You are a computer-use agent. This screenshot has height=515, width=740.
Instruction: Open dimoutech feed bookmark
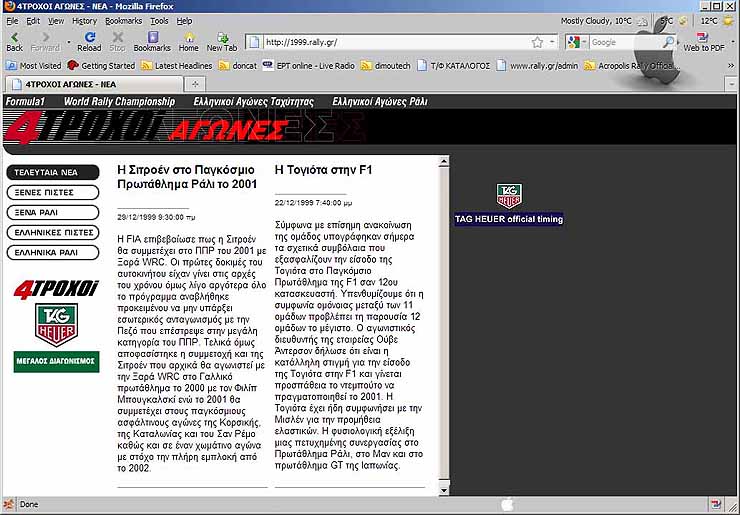(386, 66)
